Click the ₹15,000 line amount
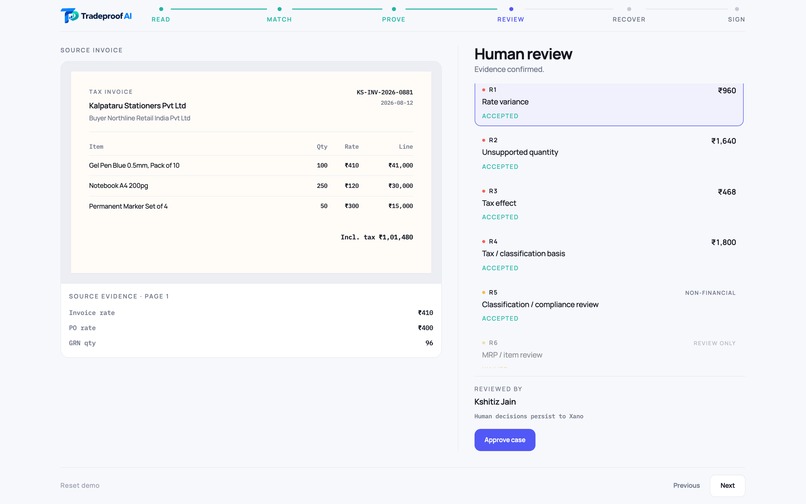Screen dimensions: 806x504 click(400, 206)
